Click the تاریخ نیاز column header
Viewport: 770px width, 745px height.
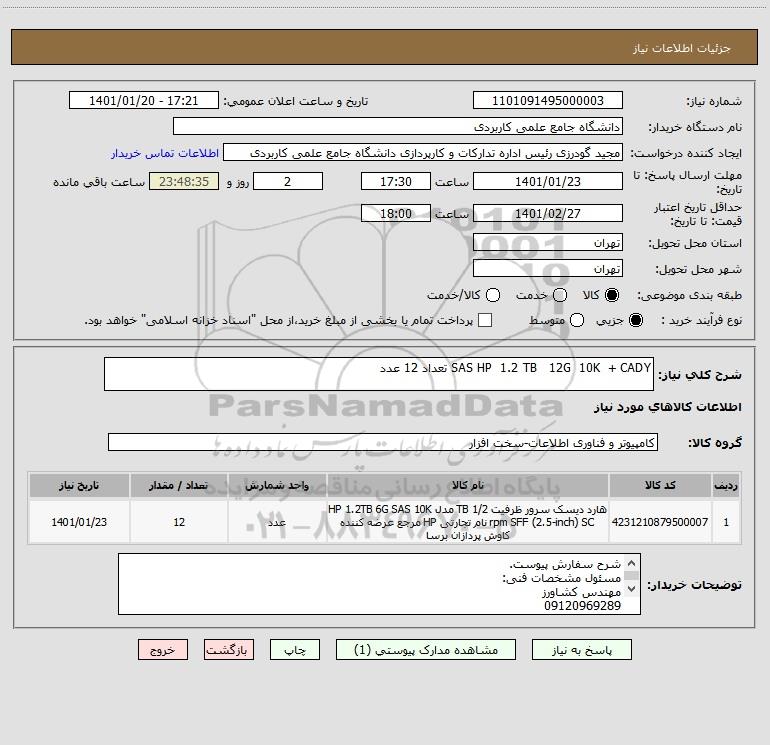click(x=79, y=486)
